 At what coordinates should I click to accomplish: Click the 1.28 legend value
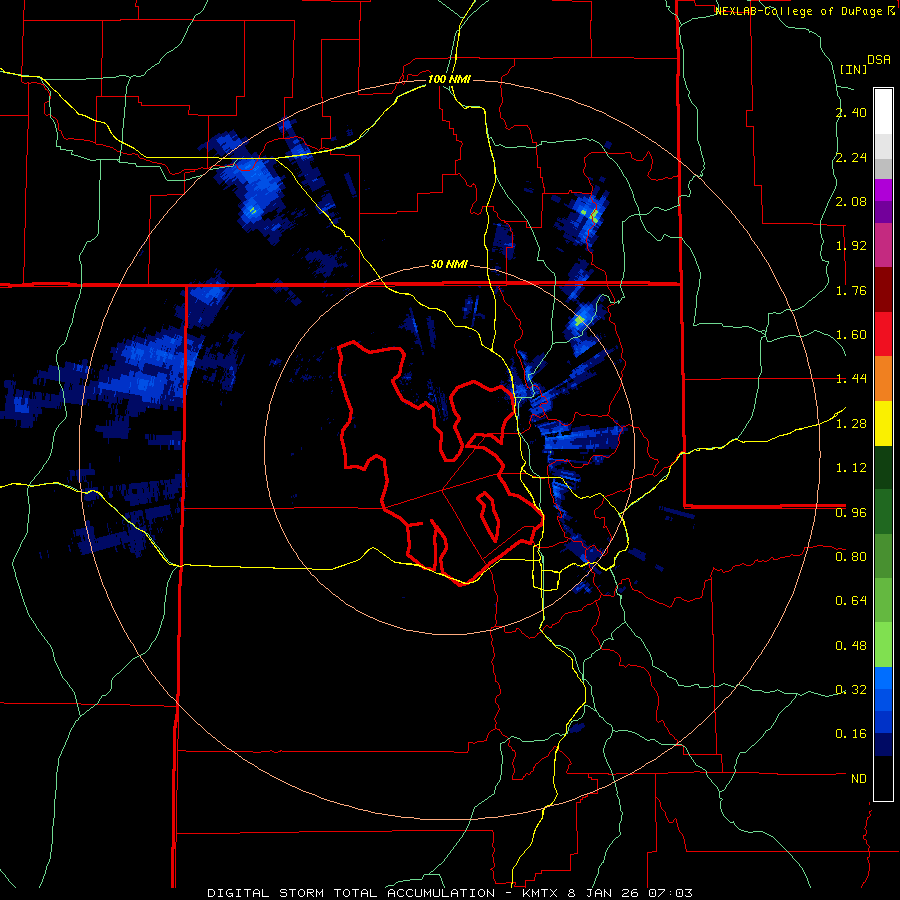pyautogui.click(x=851, y=424)
